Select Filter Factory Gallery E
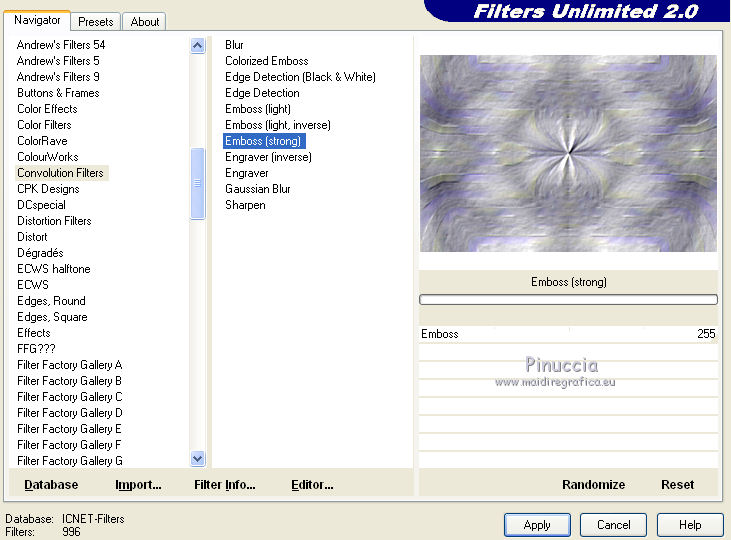 coord(69,429)
